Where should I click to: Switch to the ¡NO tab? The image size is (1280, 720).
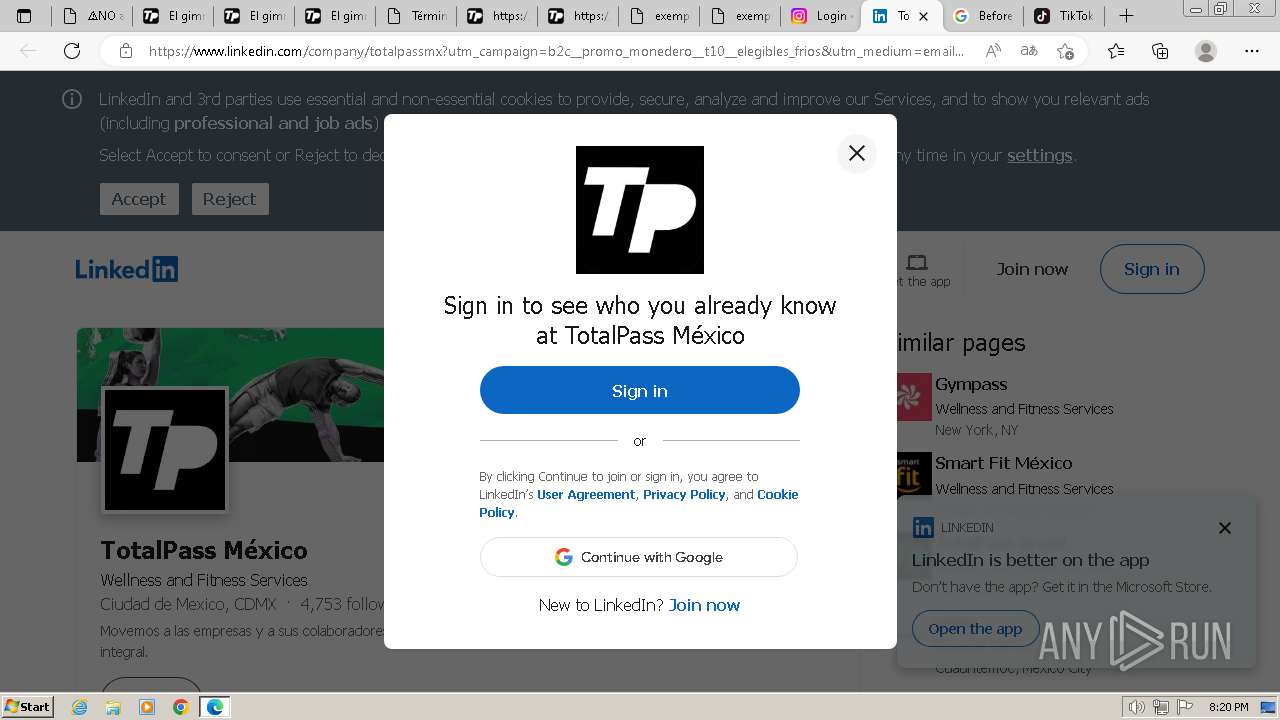tap(92, 16)
